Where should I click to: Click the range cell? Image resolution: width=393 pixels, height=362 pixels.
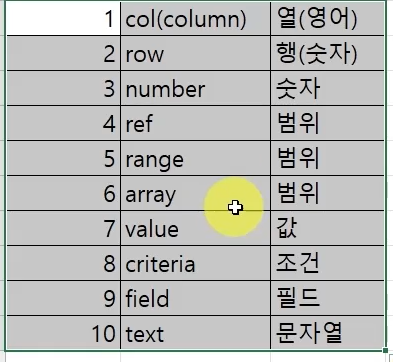click(195, 158)
